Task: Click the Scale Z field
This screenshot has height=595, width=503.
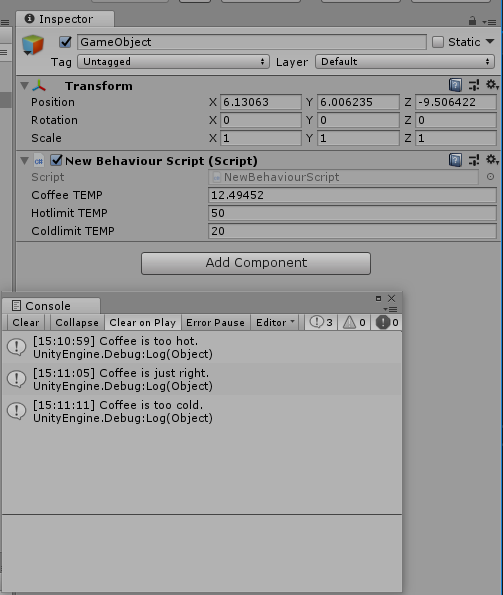Action: click(x=456, y=138)
